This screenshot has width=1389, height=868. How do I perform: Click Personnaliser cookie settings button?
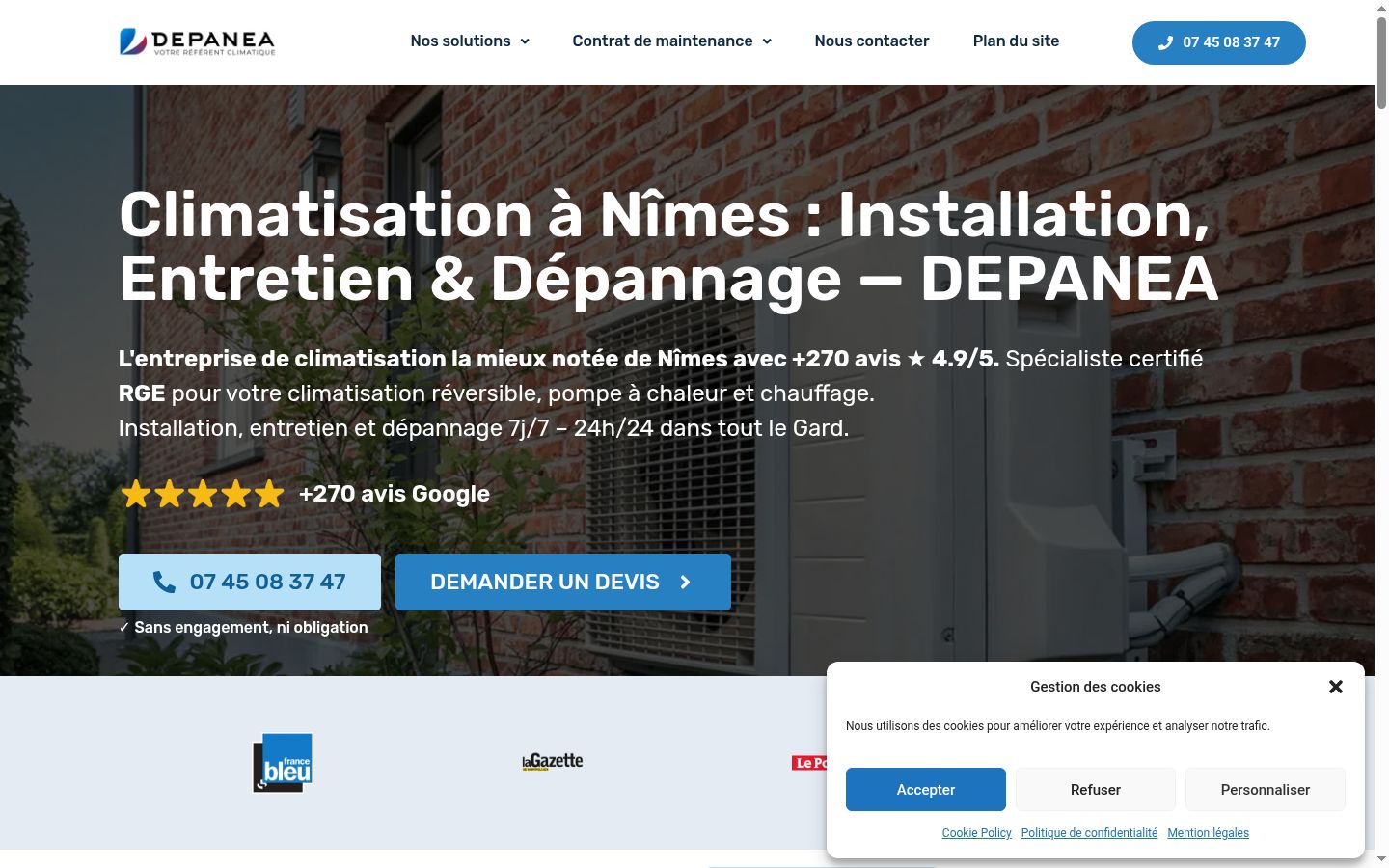[1266, 789]
